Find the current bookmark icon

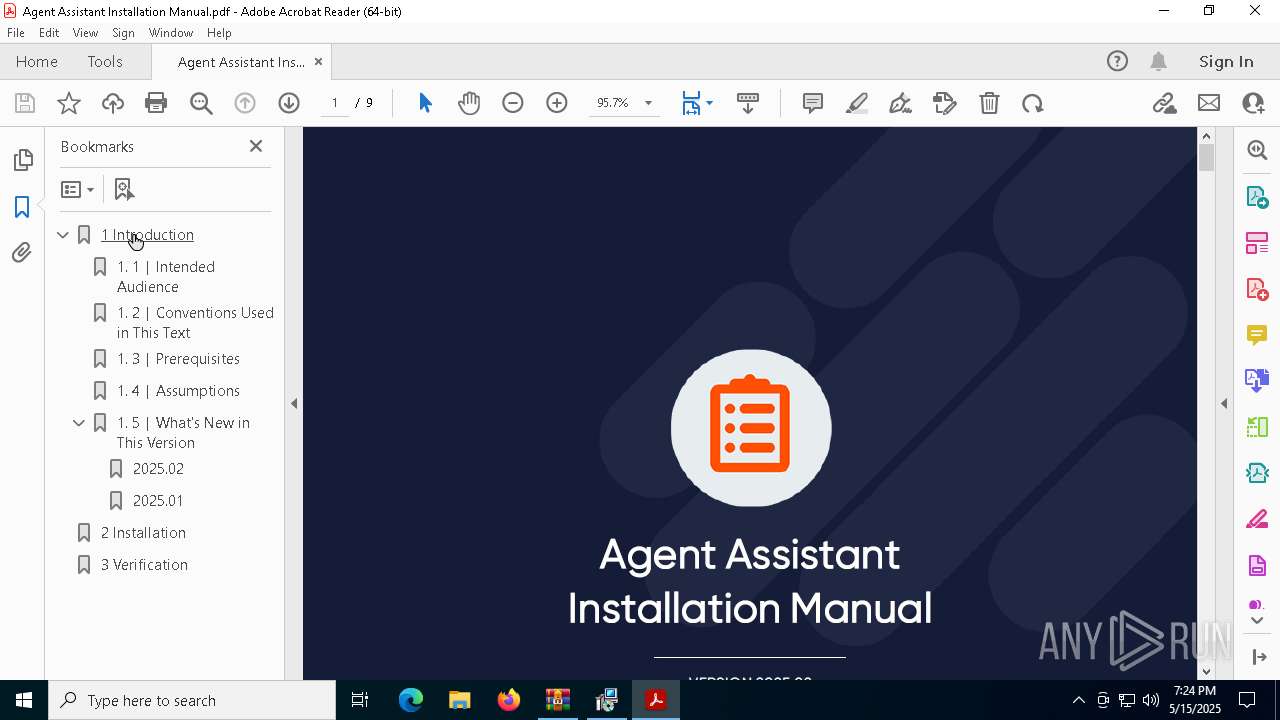pos(124,189)
